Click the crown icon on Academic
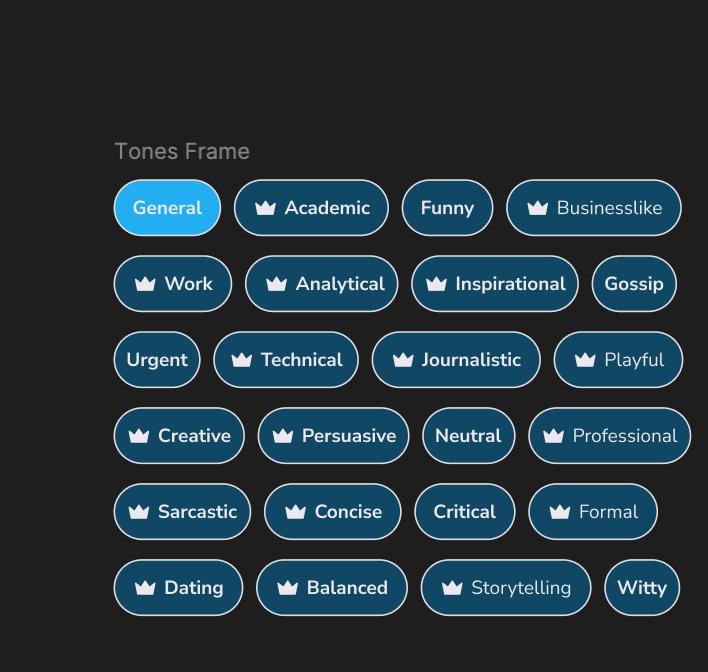Image resolution: width=708 pixels, height=672 pixels. 265,208
